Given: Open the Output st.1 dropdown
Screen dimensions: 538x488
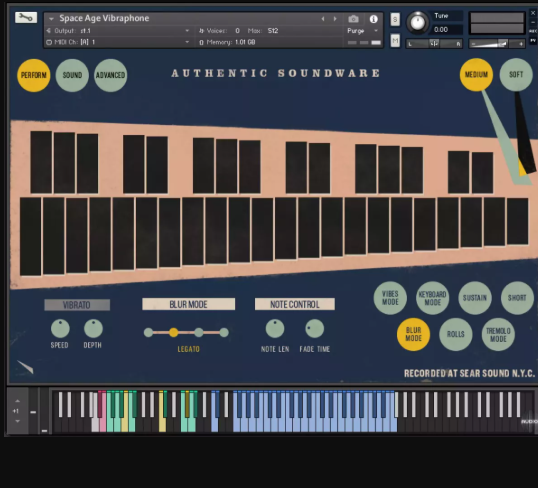Looking at the screenshot, I should [118, 31].
